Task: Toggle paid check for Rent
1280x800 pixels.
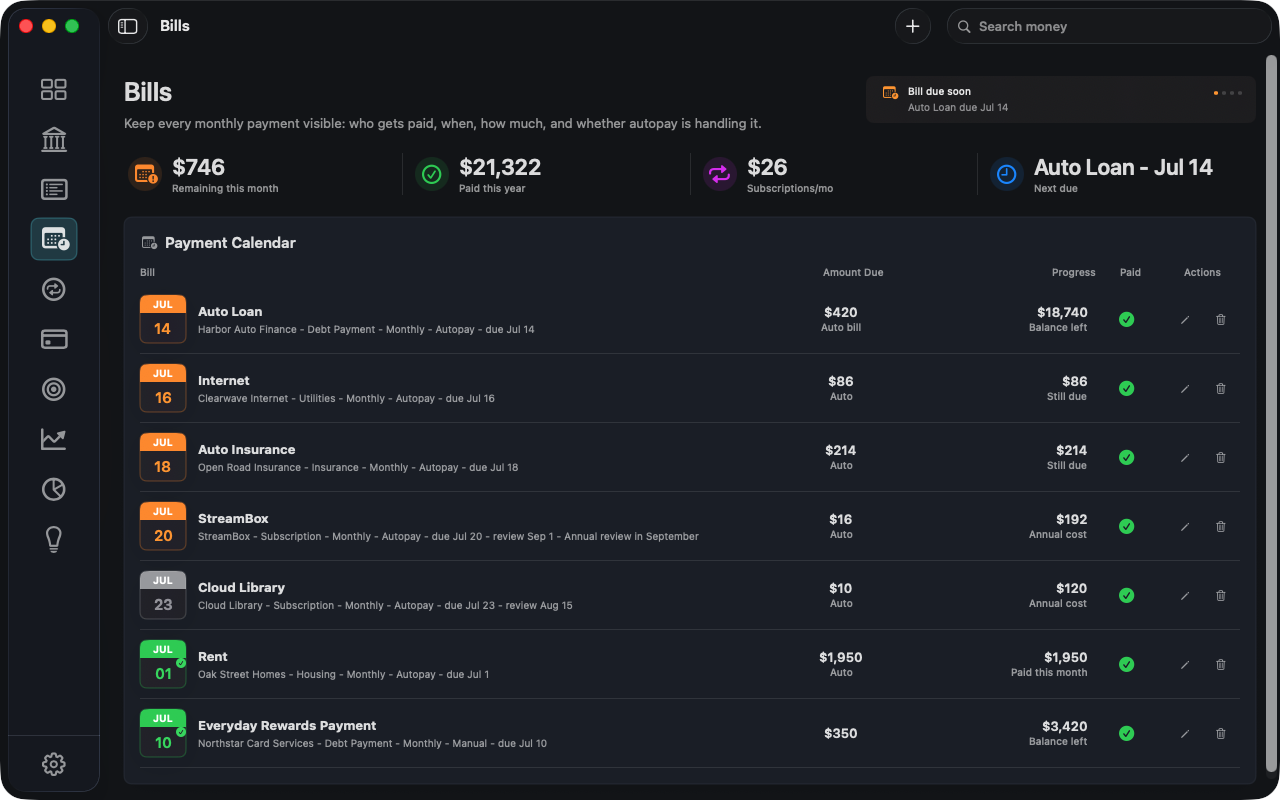Action: (x=1126, y=665)
